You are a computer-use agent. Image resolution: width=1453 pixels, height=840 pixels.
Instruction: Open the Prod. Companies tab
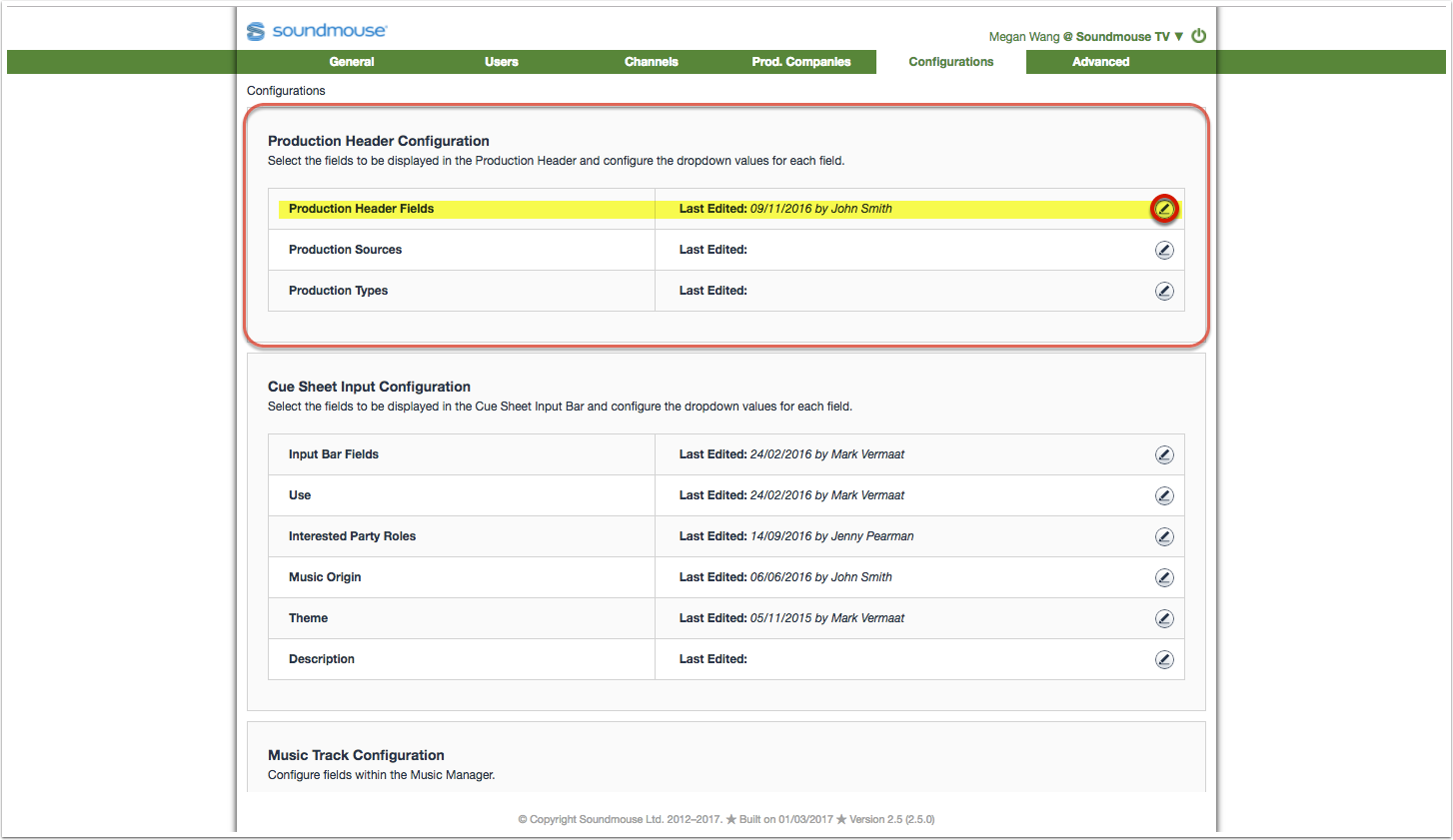pos(801,62)
